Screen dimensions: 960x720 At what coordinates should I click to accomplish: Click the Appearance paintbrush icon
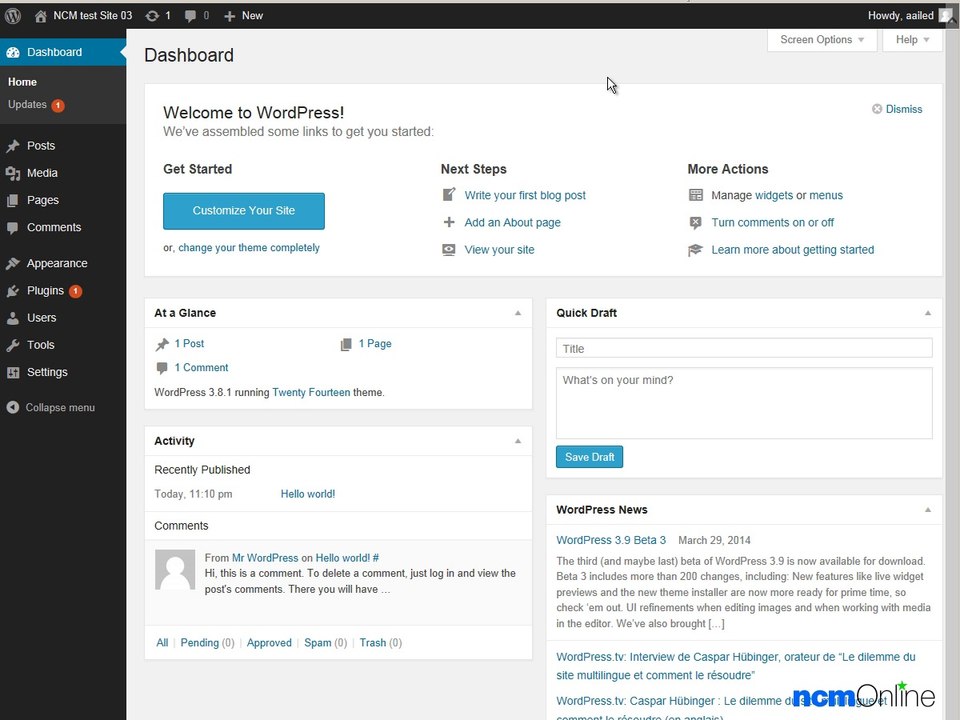point(13,264)
